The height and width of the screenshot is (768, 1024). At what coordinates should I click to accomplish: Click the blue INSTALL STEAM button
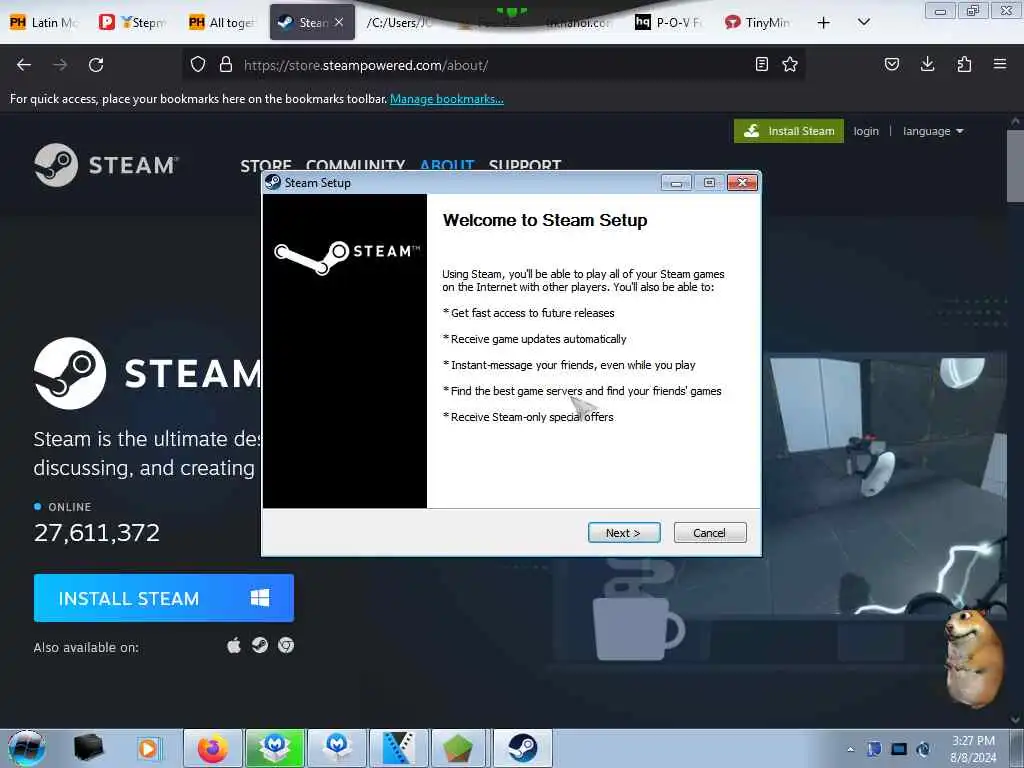point(164,598)
